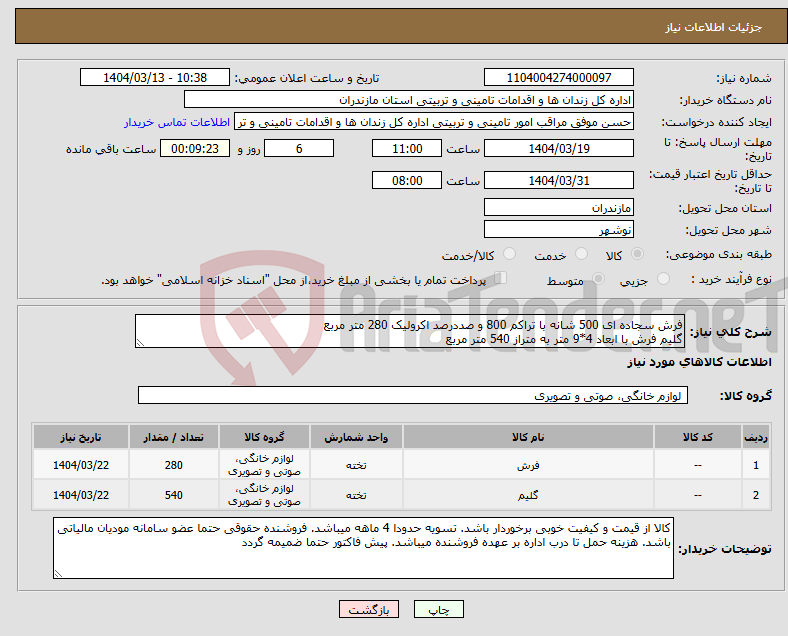
Task: Click the quantity cell 540
Action: [173, 495]
